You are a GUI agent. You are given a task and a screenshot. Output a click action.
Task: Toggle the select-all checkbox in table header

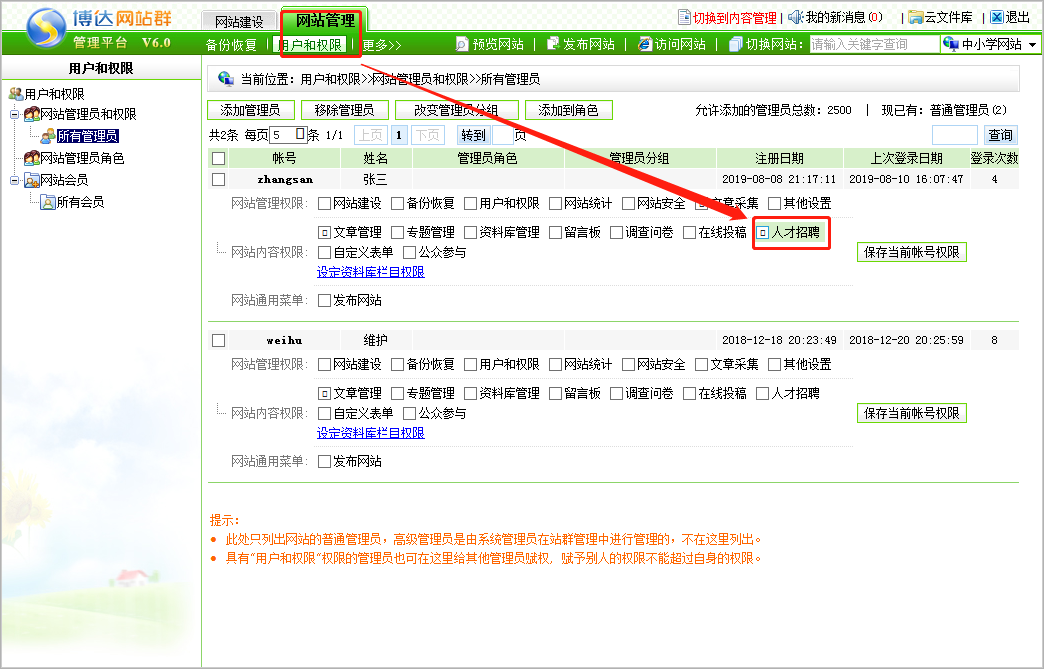219,158
